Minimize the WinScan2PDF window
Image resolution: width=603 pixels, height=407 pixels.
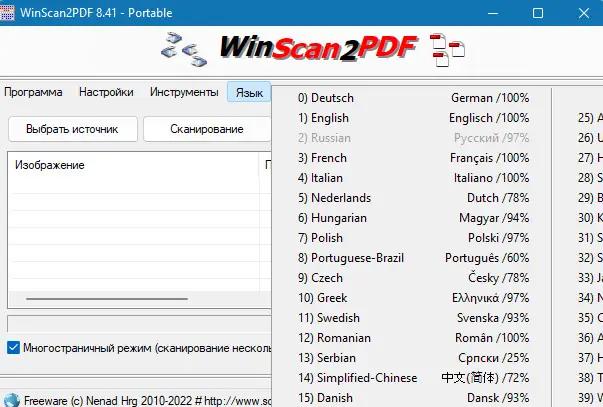[x=493, y=13]
